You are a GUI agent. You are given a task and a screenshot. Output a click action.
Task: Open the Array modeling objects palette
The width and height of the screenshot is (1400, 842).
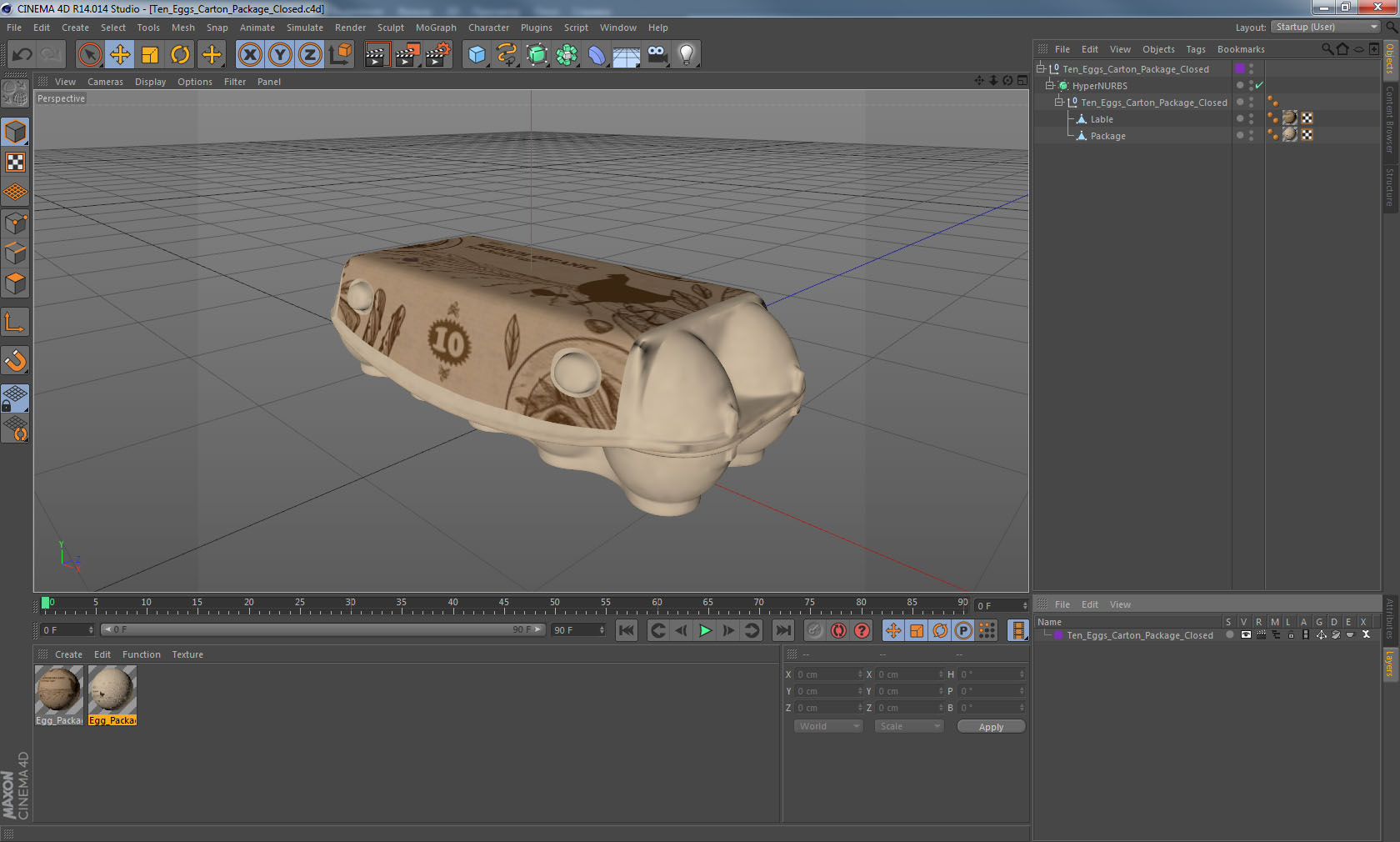click(x=567, y=55)
